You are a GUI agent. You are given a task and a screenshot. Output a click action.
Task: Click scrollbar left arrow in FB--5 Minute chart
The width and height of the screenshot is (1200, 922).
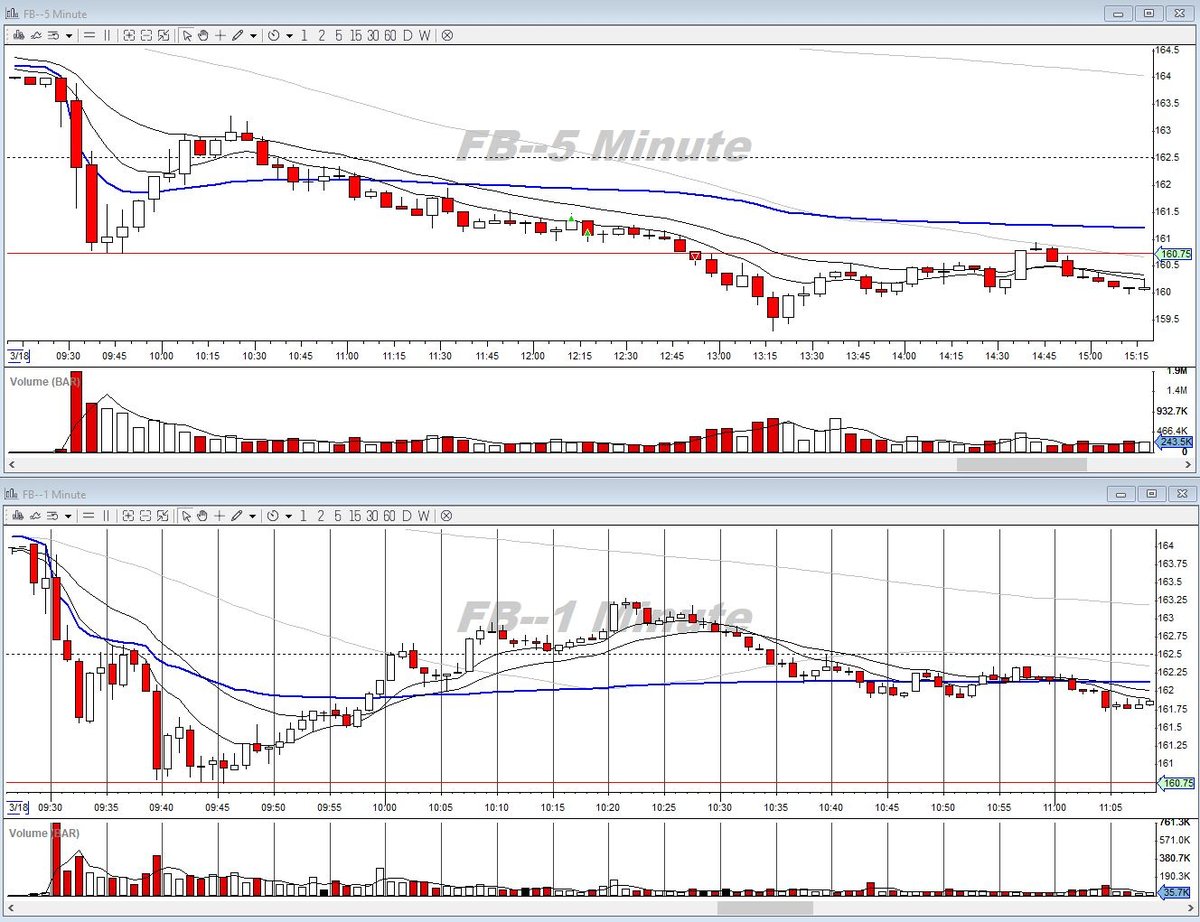(14, 464)
